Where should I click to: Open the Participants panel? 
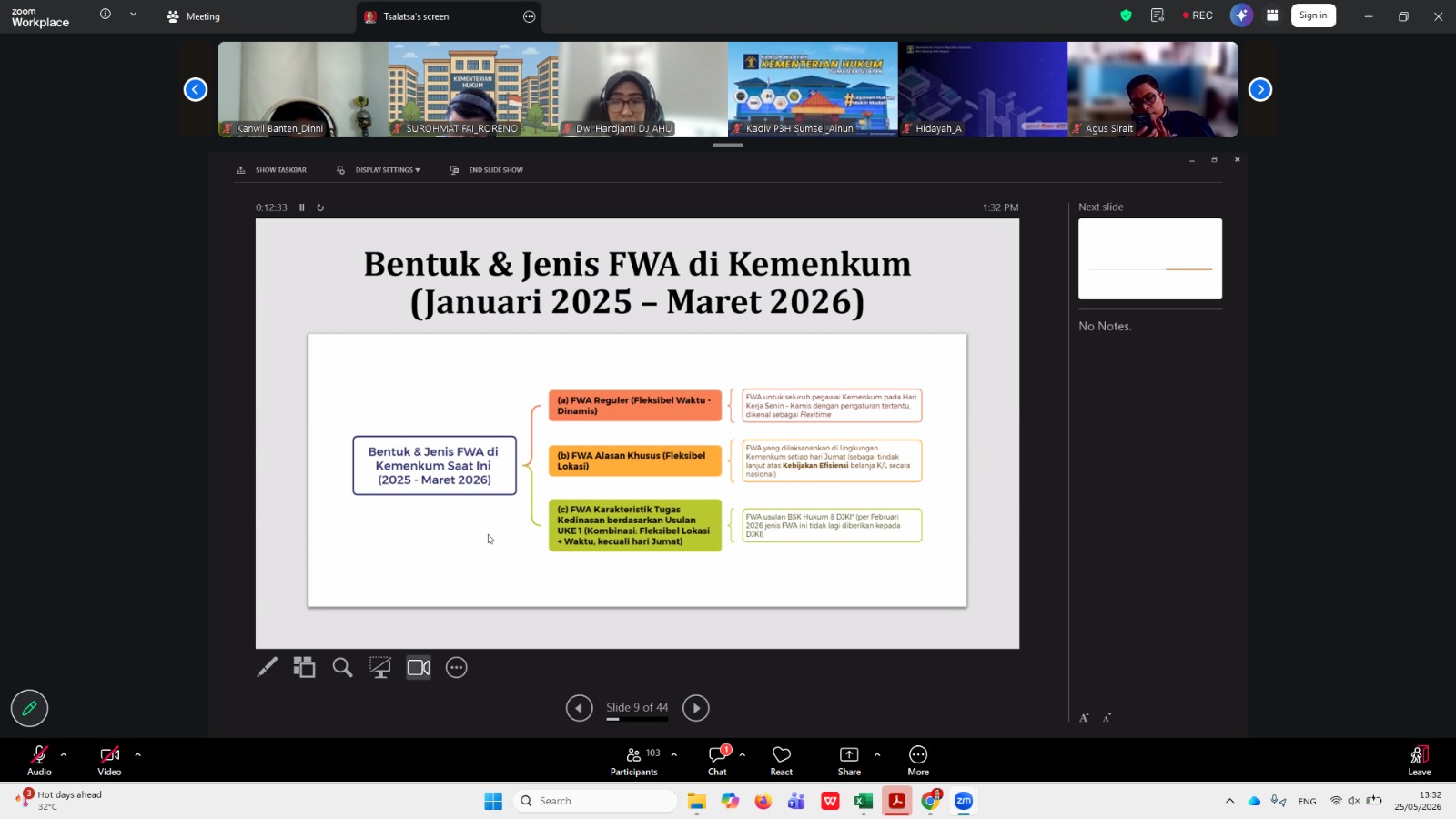(x=634, y=760)
